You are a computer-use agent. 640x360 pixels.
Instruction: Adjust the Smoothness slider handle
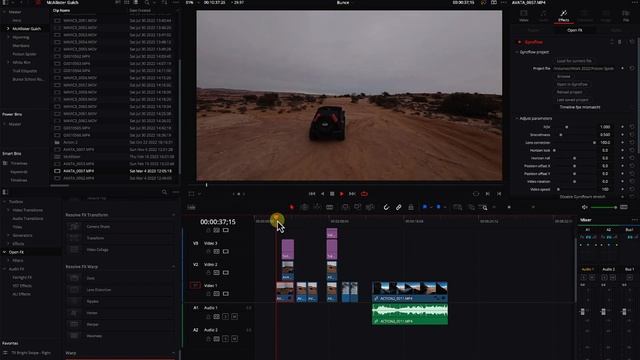[561, 135]
